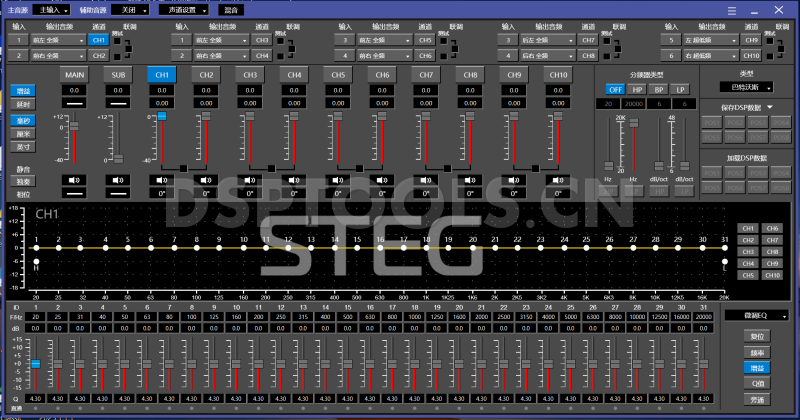Expand the 巴特沃斯 filter type dropdown
The image size is (800, 420).
tap(752, 88)
